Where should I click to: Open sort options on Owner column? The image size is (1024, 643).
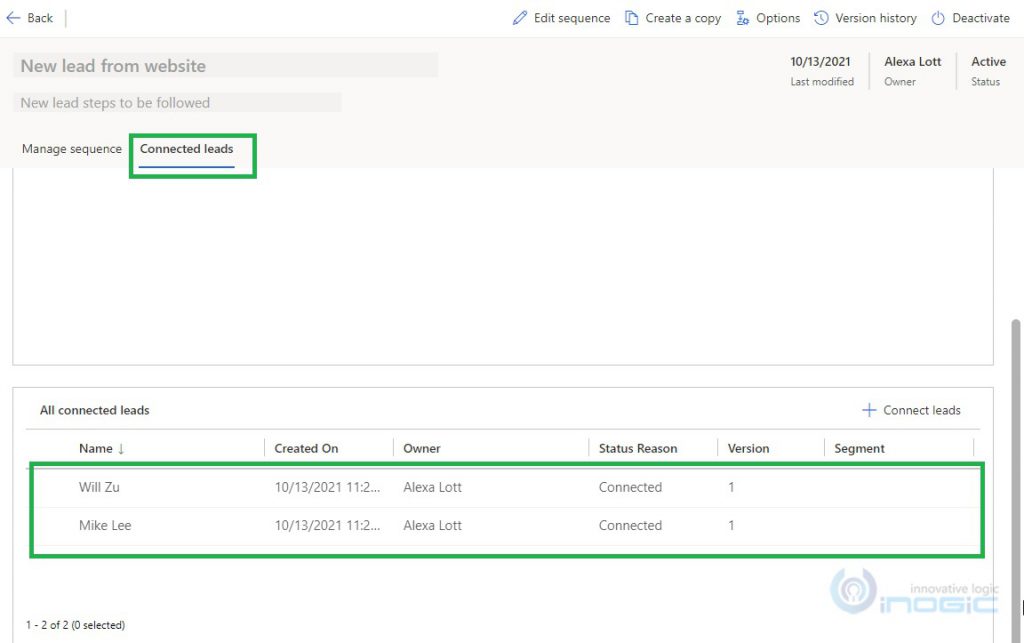click(422, 448)
